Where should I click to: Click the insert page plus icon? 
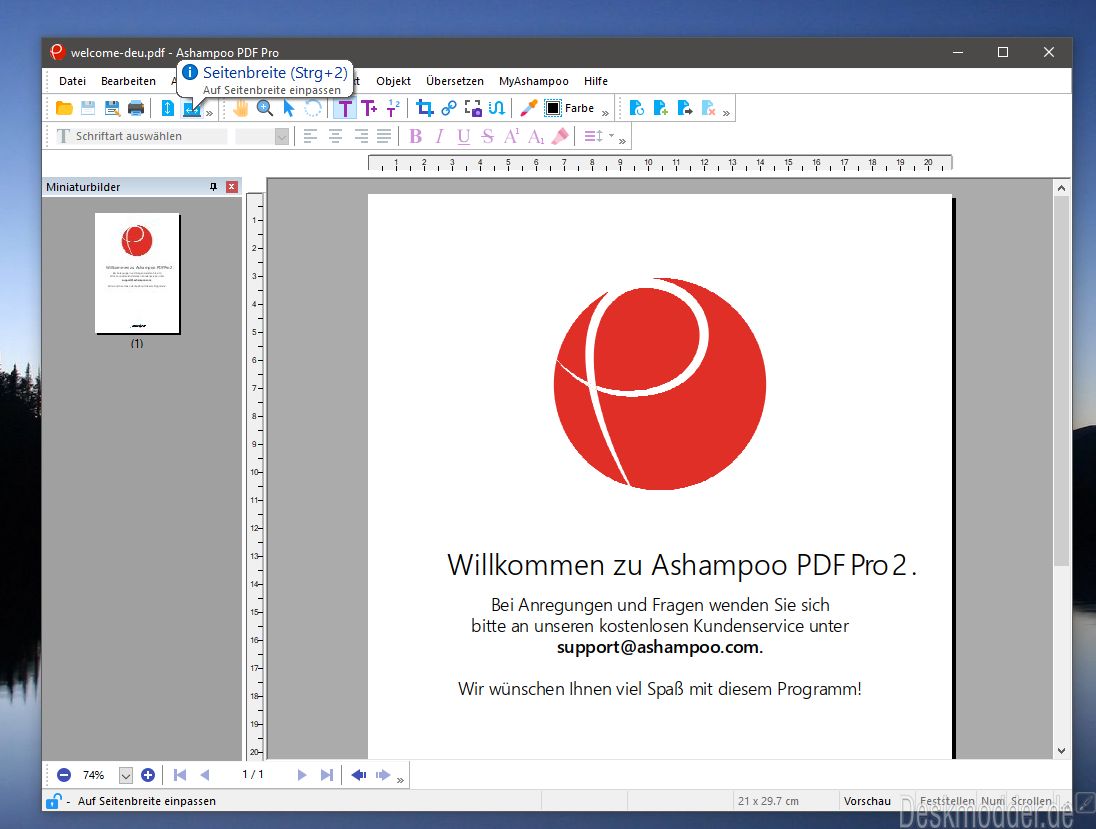click(661, 108)
